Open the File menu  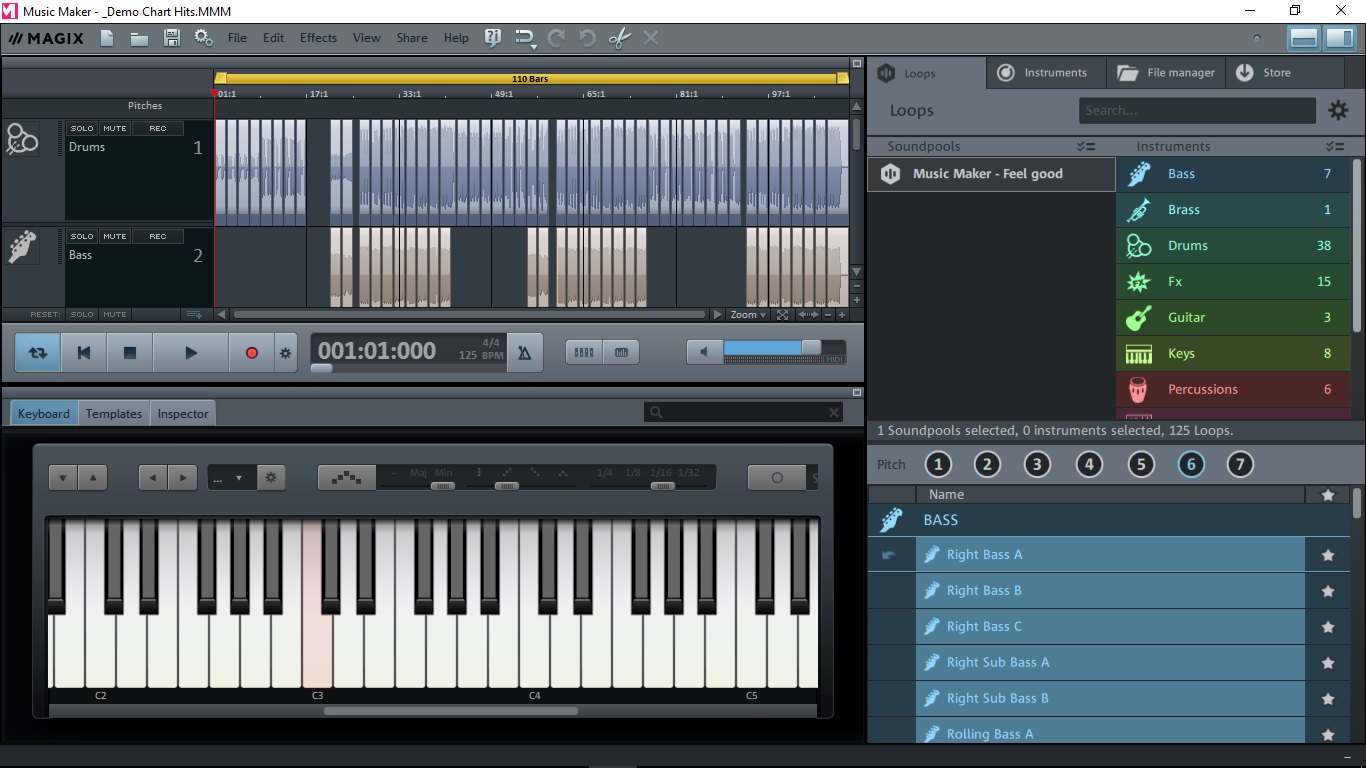tap(237, 38)
